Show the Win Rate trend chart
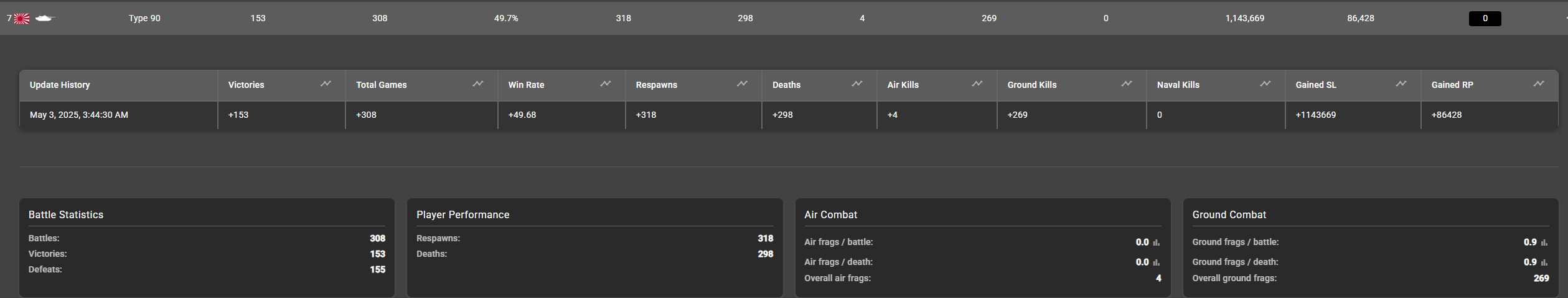The width and height of the screenshot is (1568, 298). pos(605,84)
